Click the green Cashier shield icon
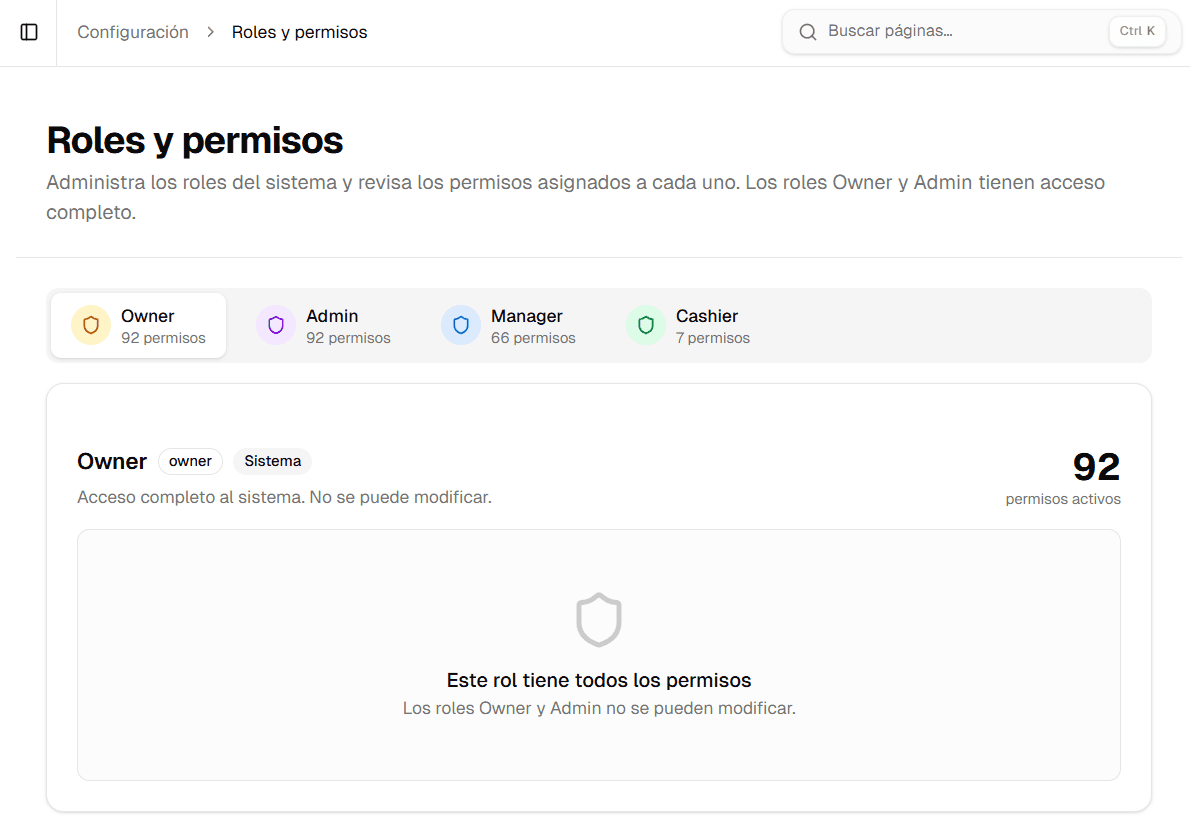 coord(646,325)
